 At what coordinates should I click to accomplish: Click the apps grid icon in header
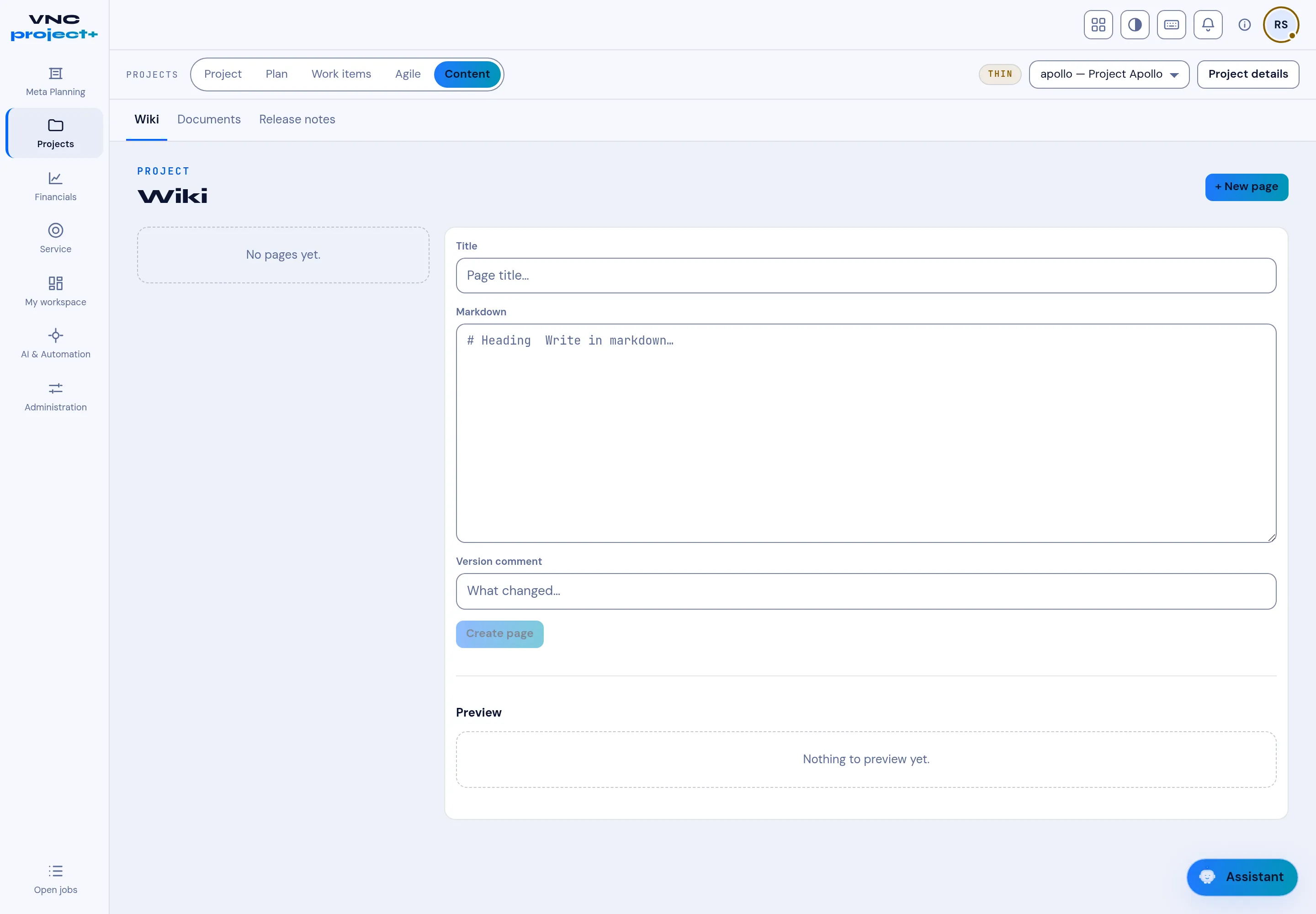pyautogui.click(x=1098, y=25)
